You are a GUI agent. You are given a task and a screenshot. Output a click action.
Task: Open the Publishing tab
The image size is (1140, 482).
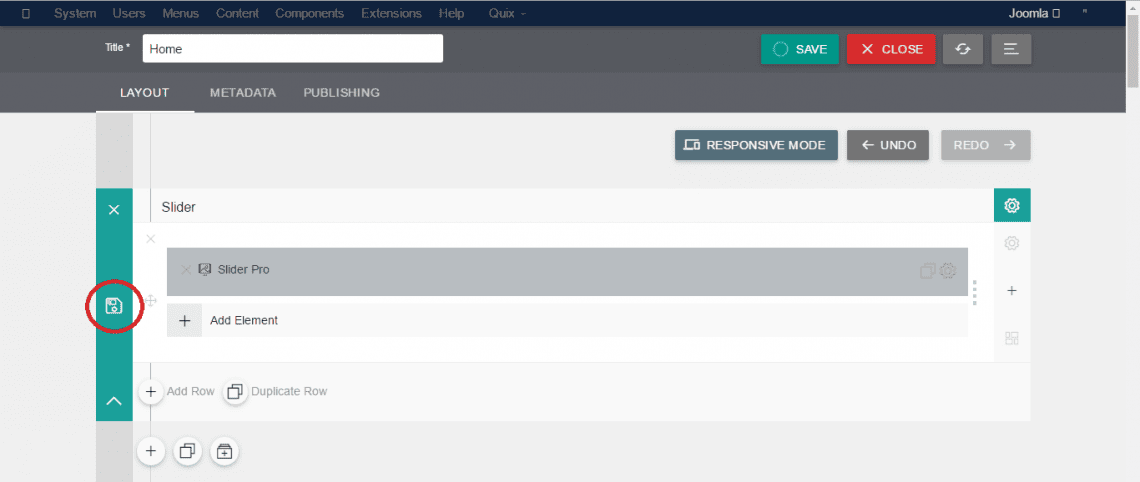click(x=341, y=93)
